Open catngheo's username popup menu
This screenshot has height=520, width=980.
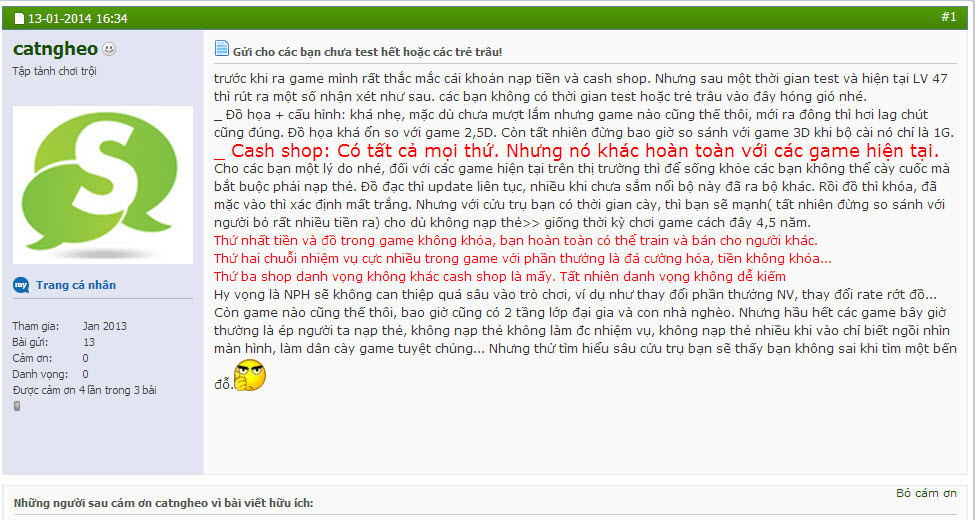(55, 49)
